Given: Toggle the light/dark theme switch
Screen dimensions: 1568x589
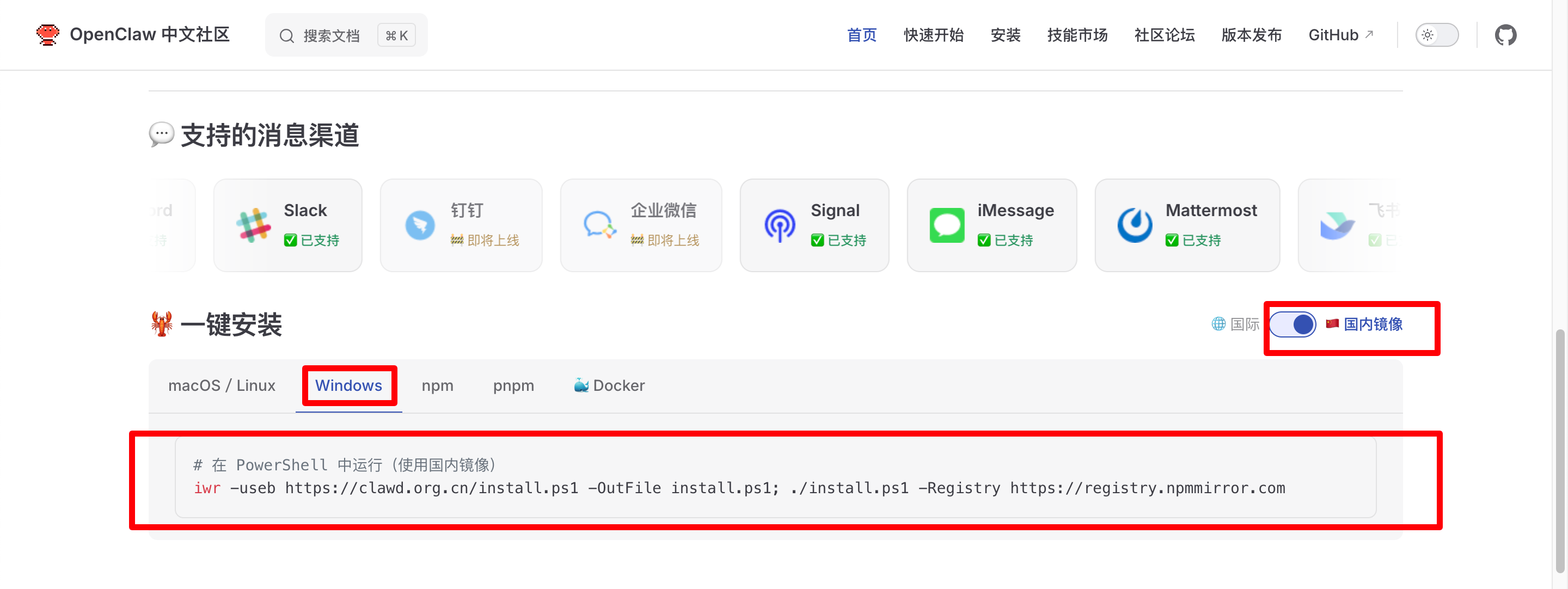Looking at the screenshot, I should tap(1437, 35).
